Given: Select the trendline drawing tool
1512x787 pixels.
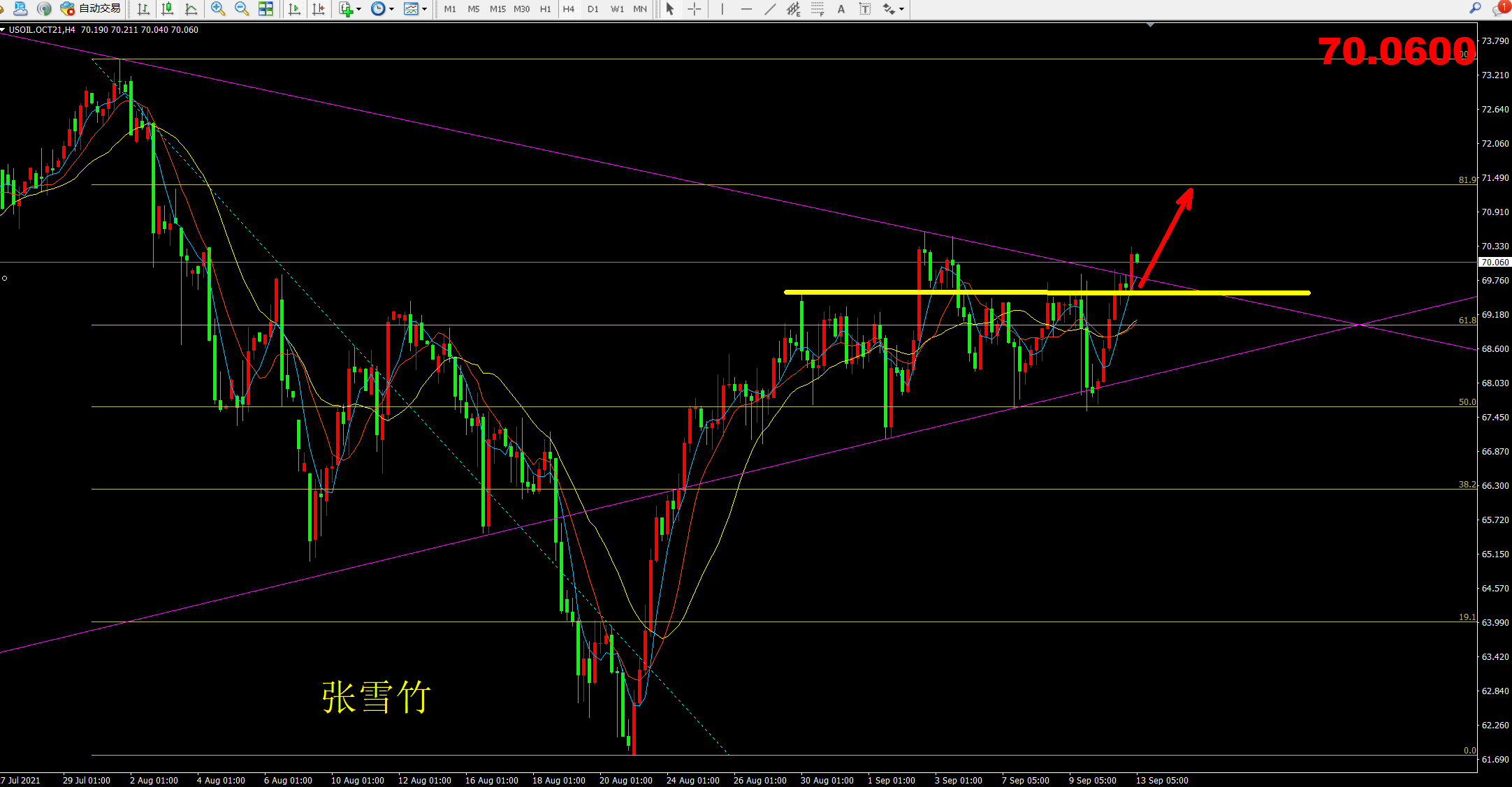Looking at the screenshot, I should click(x=770, y=9).
